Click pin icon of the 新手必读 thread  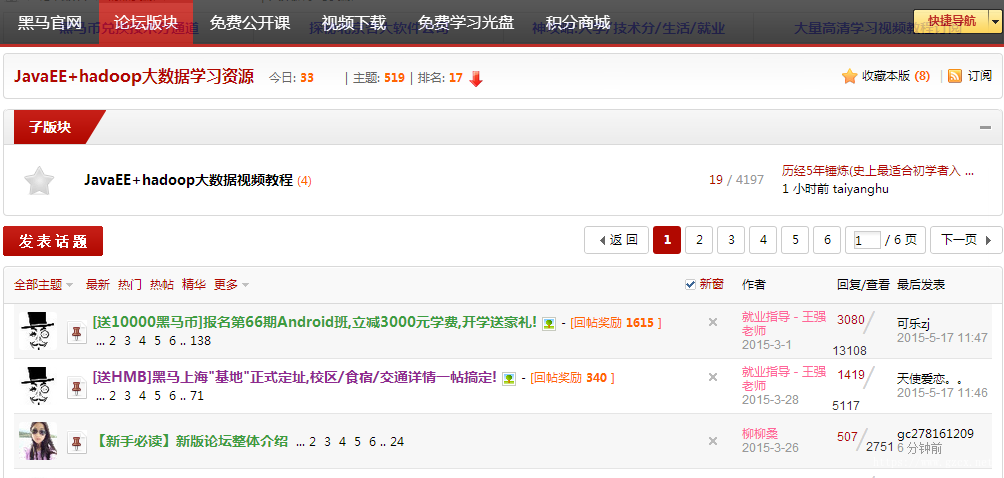click(76, 442)
